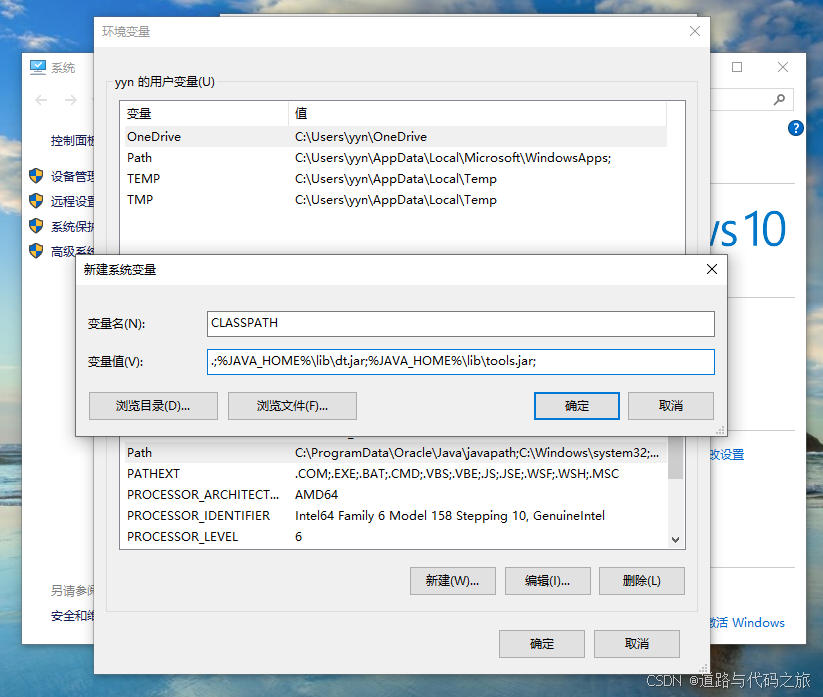
Task: Confirm the new CLASSPATH variable with 确定
Action: (x=575, y=406)
